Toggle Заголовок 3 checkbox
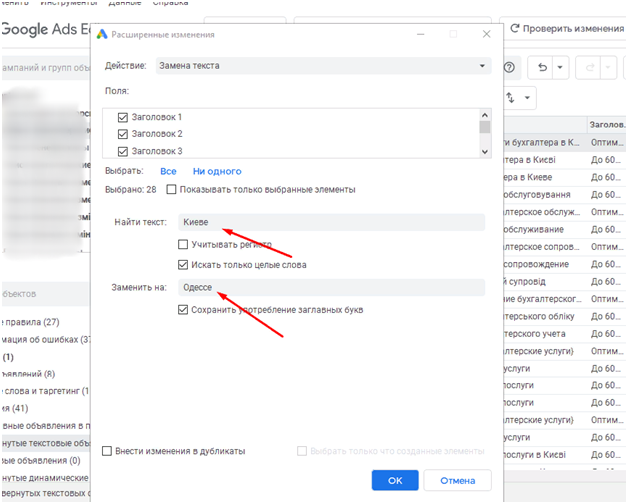This screenshot has width=628, height=504. click(x=123, y=151)
